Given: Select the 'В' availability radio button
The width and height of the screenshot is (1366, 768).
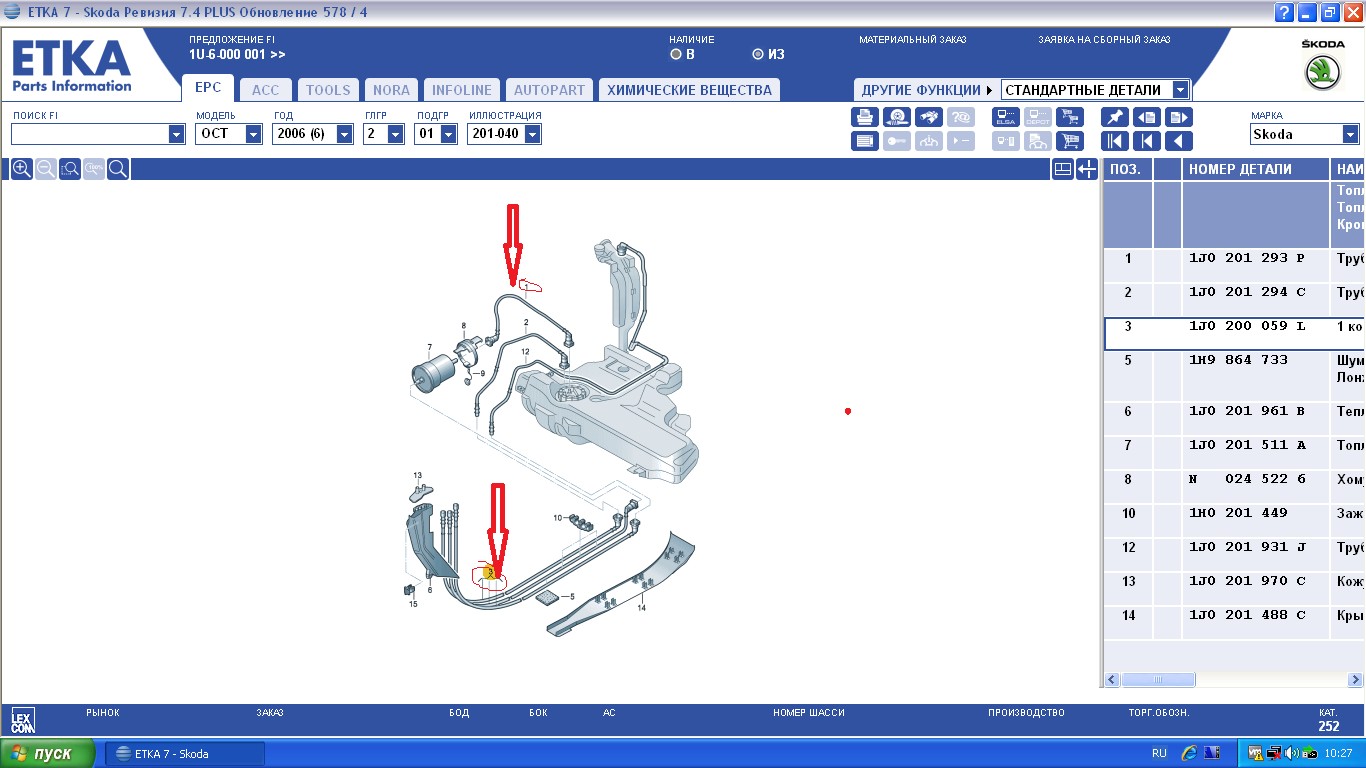Looking at the screenshot, I should [x=676, y=54].
